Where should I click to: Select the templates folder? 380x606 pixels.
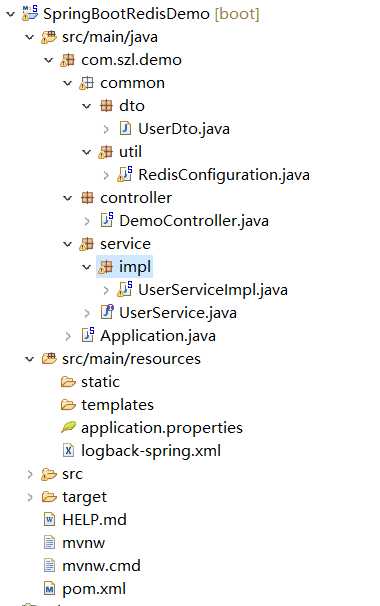pyautogui.click(x=117, y=405)
